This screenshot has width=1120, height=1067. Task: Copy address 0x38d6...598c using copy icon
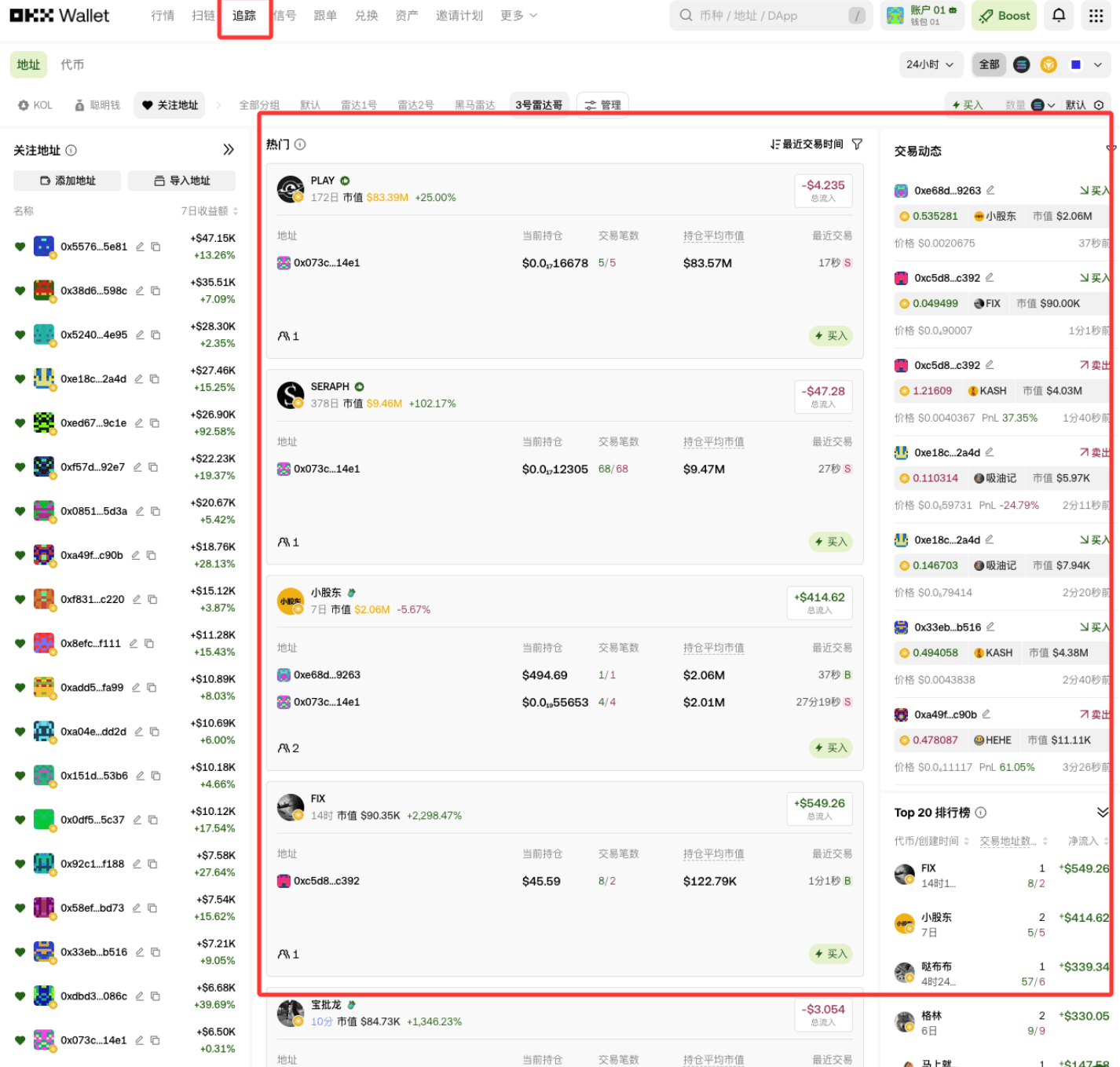click(156, 291)
